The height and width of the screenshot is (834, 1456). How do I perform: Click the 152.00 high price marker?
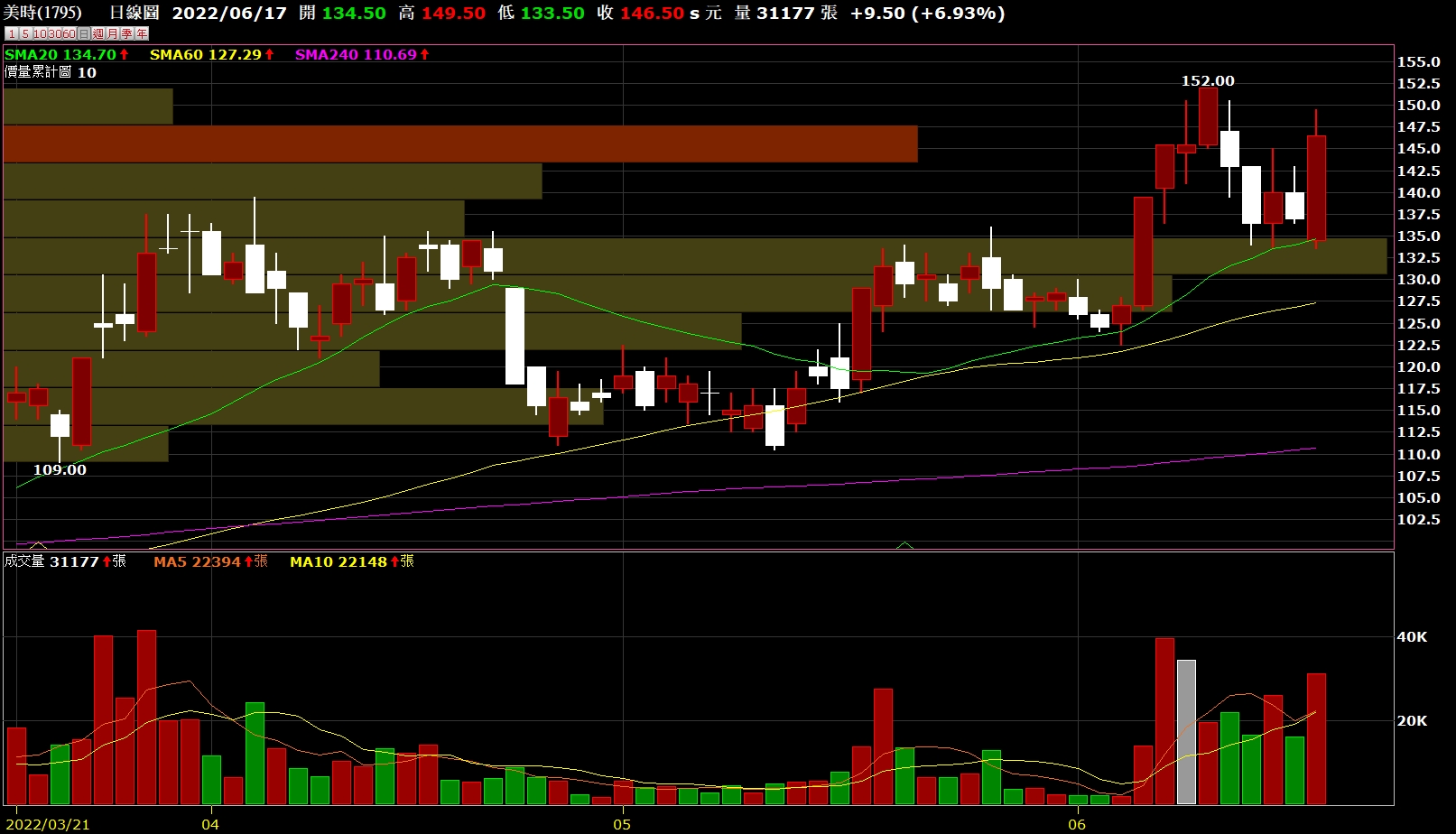tap(1208, 80)
